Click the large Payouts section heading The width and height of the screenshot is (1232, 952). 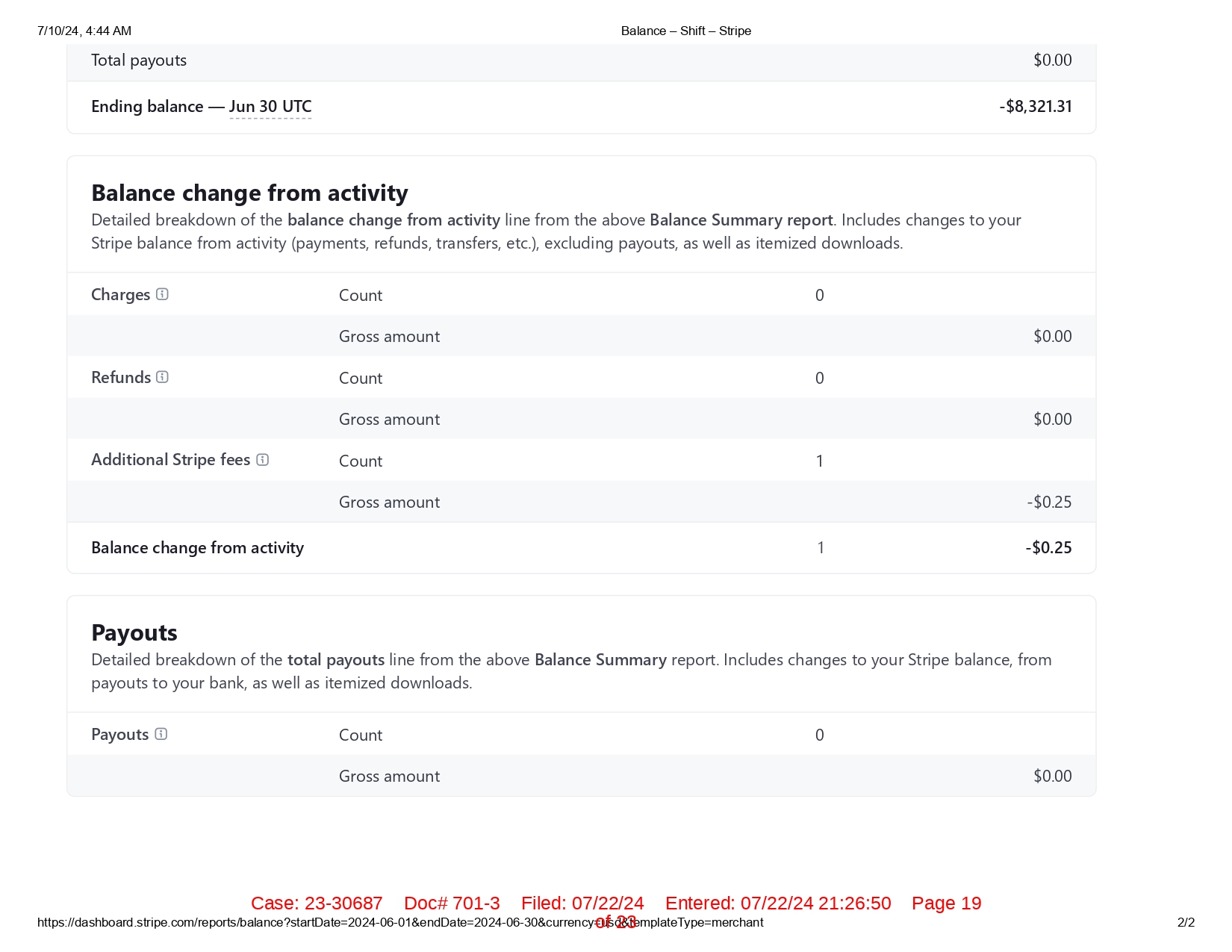[134, 633]
